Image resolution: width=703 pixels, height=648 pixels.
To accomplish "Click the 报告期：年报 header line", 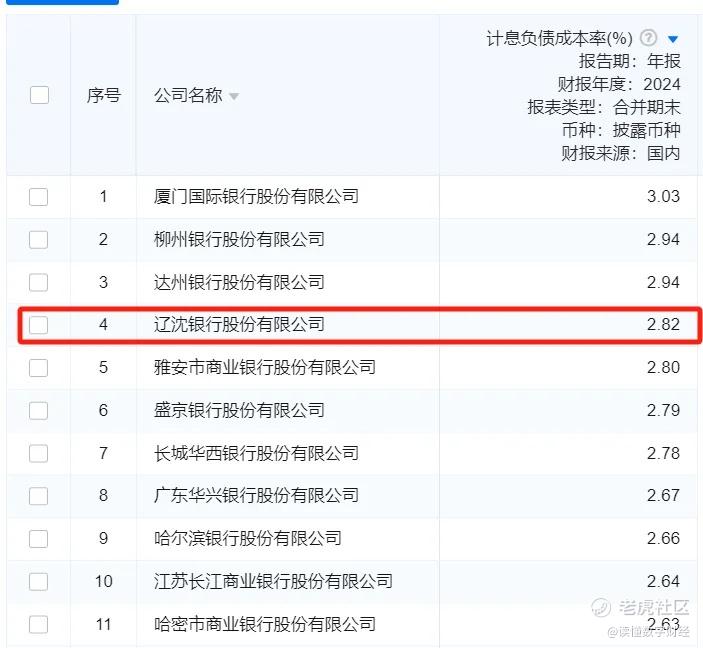I will [629, 61].
